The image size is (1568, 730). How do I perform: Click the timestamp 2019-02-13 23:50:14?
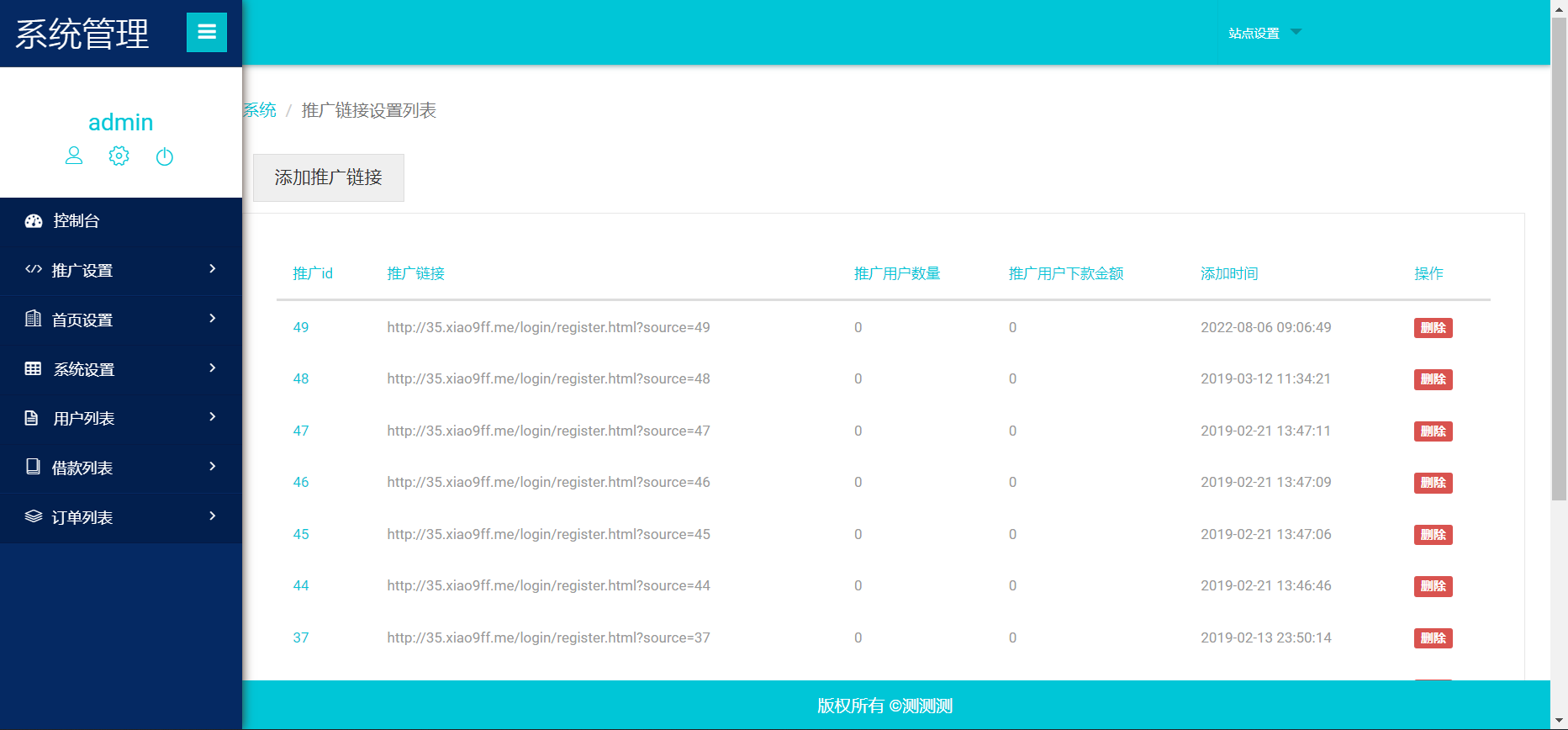(x=1266, y=637)
